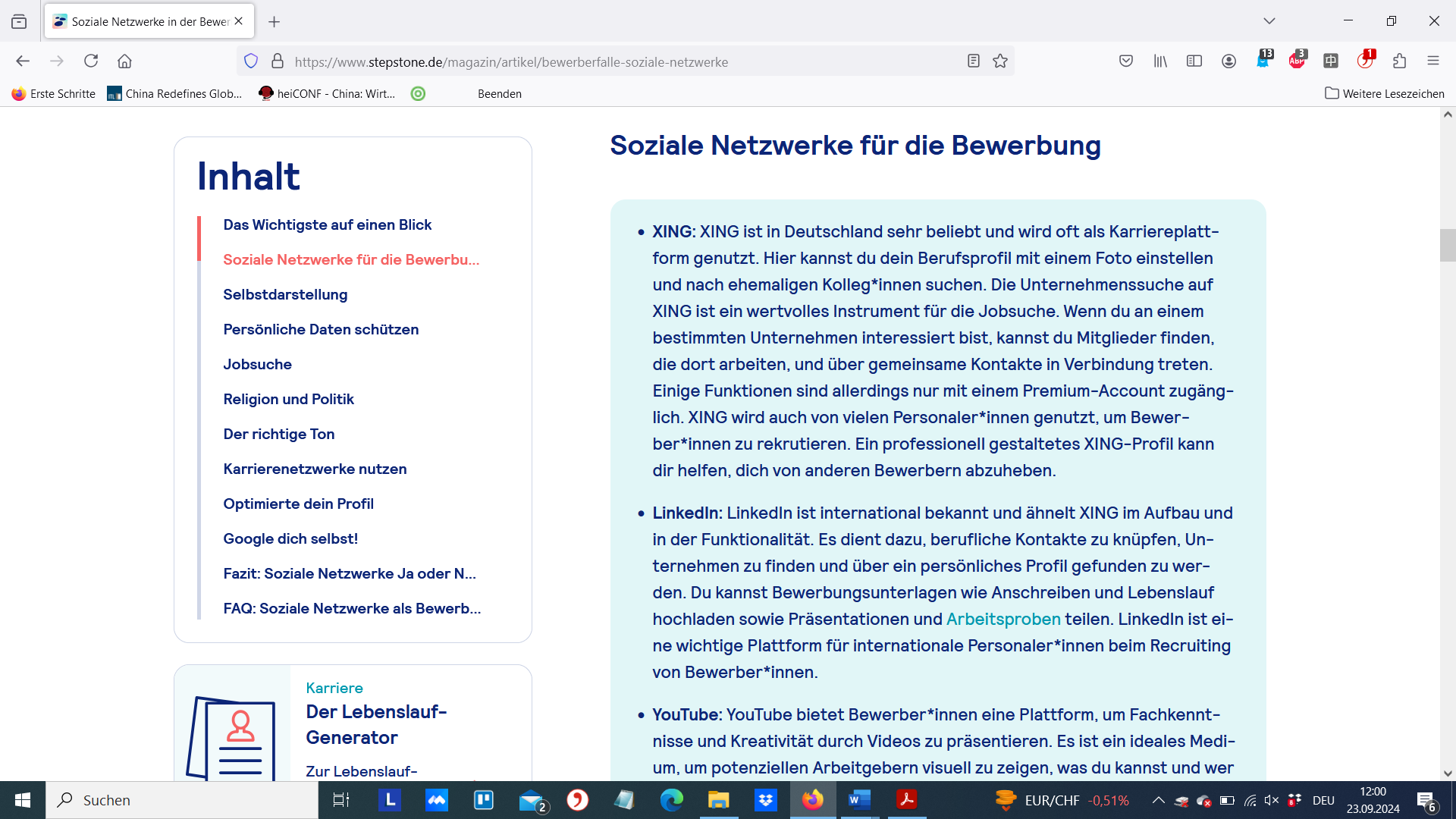Open the Chinese dictionary extension
Screen dimensions: 1456x819
1331,61
